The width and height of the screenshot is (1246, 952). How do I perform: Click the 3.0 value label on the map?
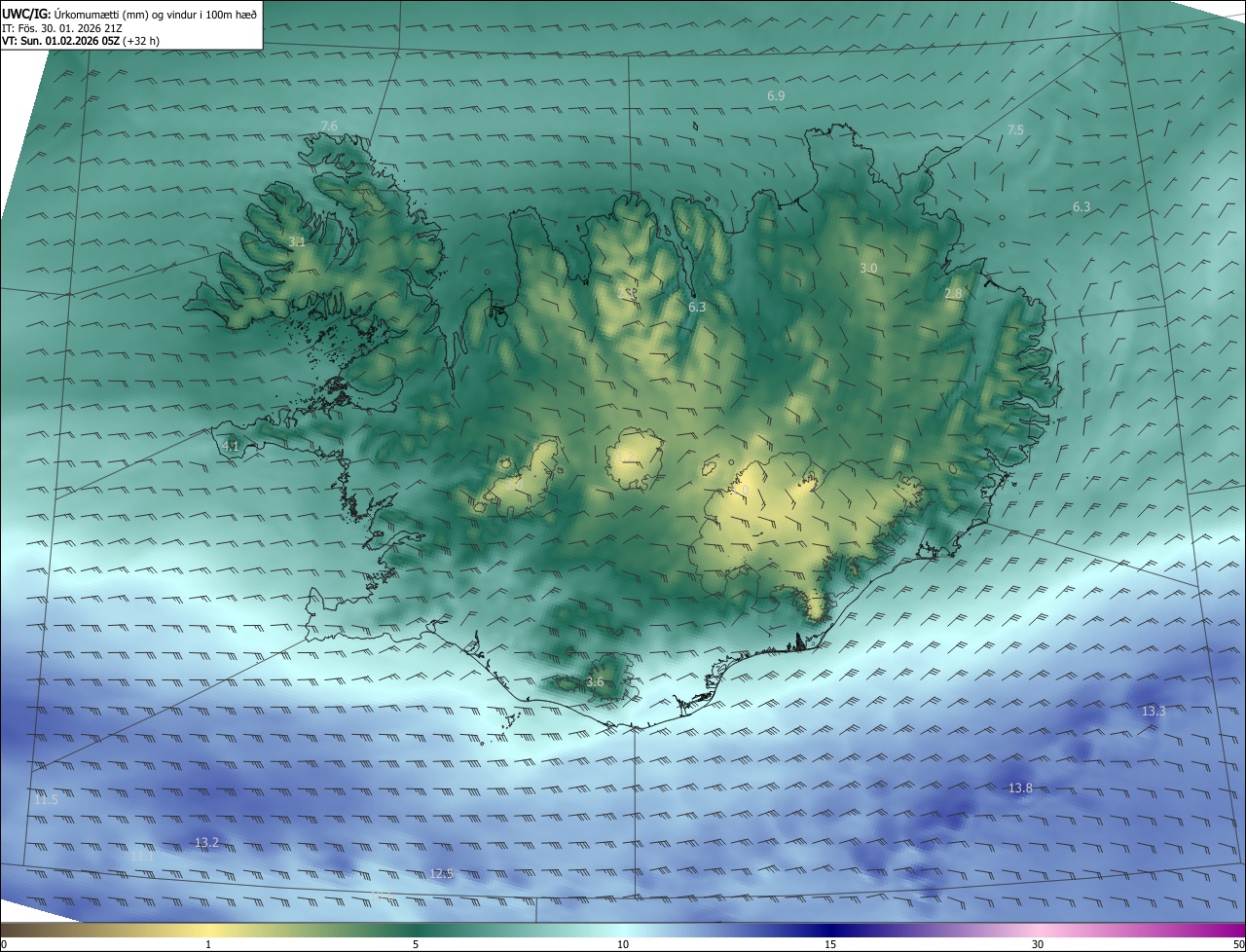[868, 268]
